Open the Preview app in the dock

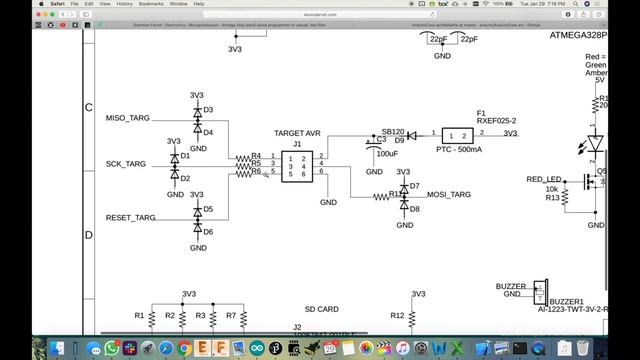pyautogui.click(x=239, y=349)
